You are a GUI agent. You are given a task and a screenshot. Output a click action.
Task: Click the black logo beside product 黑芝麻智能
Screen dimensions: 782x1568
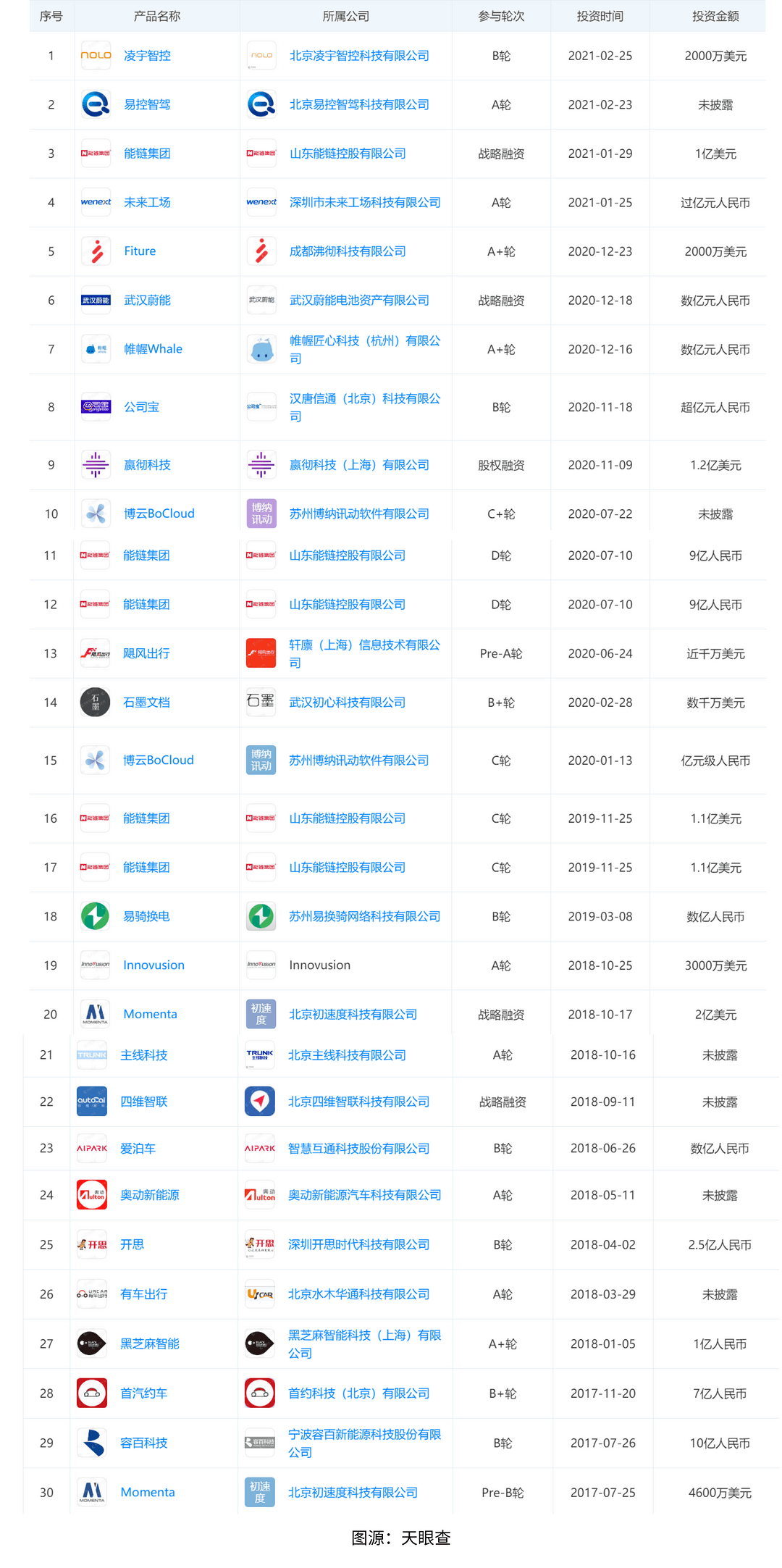92,1343
